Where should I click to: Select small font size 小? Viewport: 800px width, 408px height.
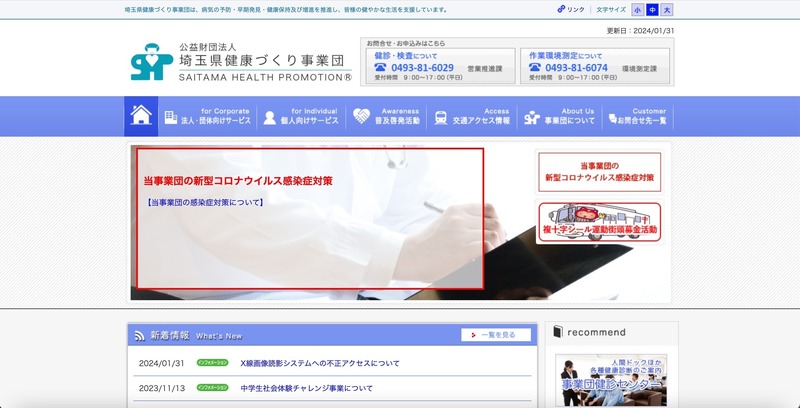coord(637,10)
